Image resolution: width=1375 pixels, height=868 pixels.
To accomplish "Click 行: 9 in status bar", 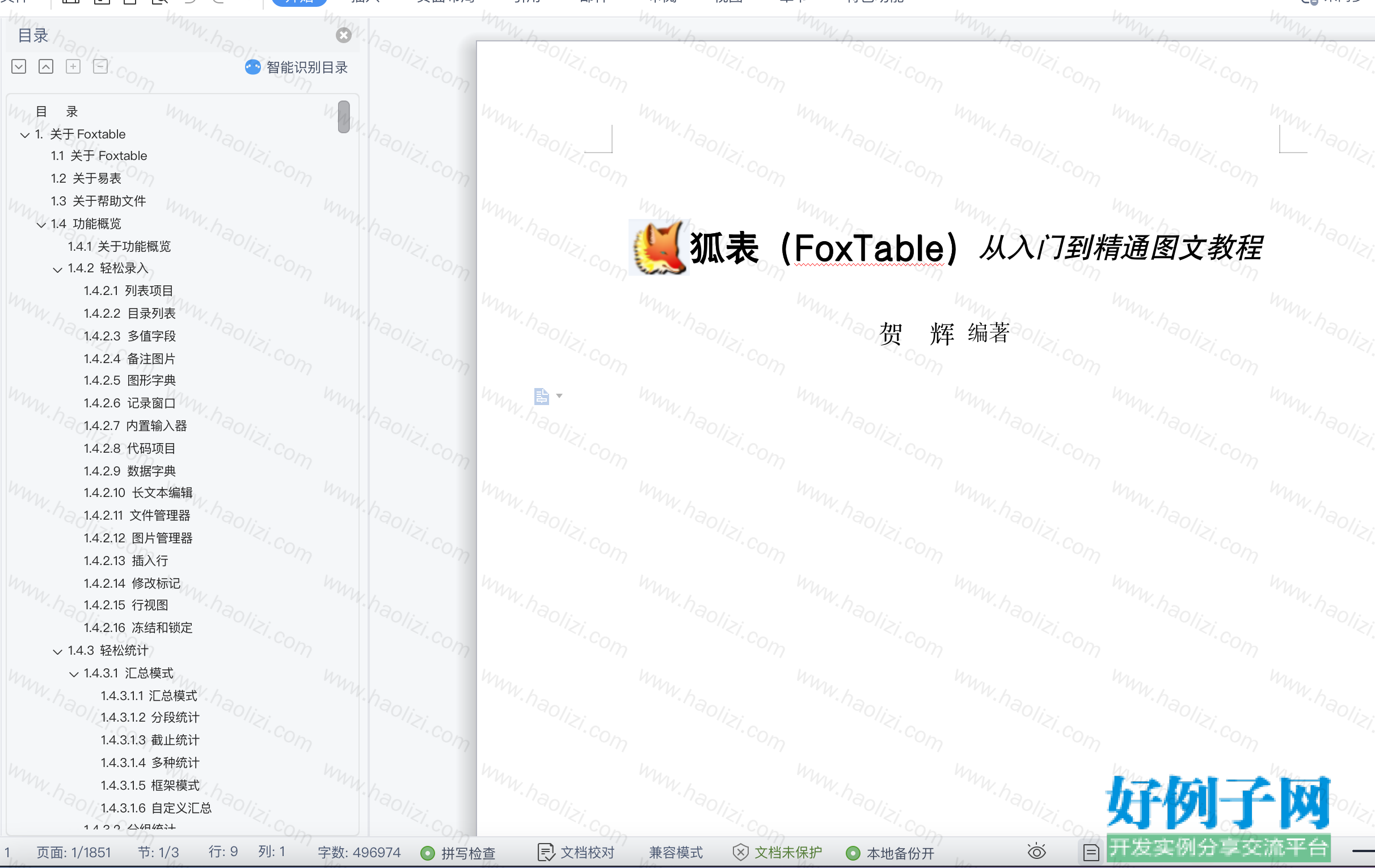I will 223,852.
